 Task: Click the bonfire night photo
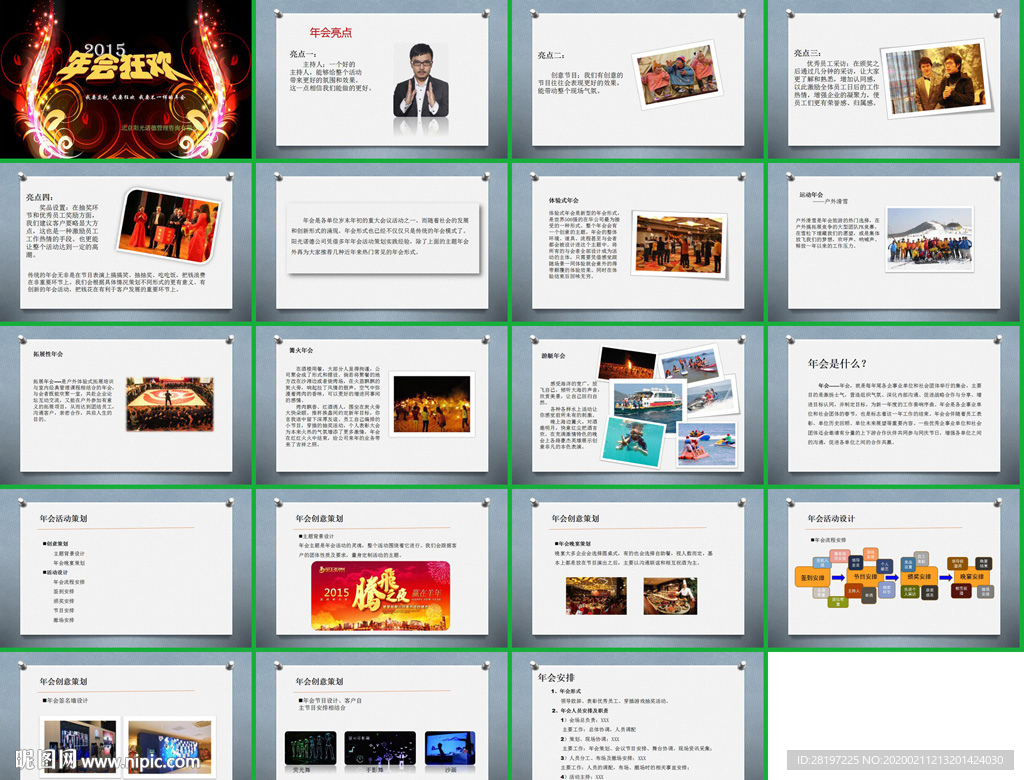pyautogui.click(x=432, y=403)
